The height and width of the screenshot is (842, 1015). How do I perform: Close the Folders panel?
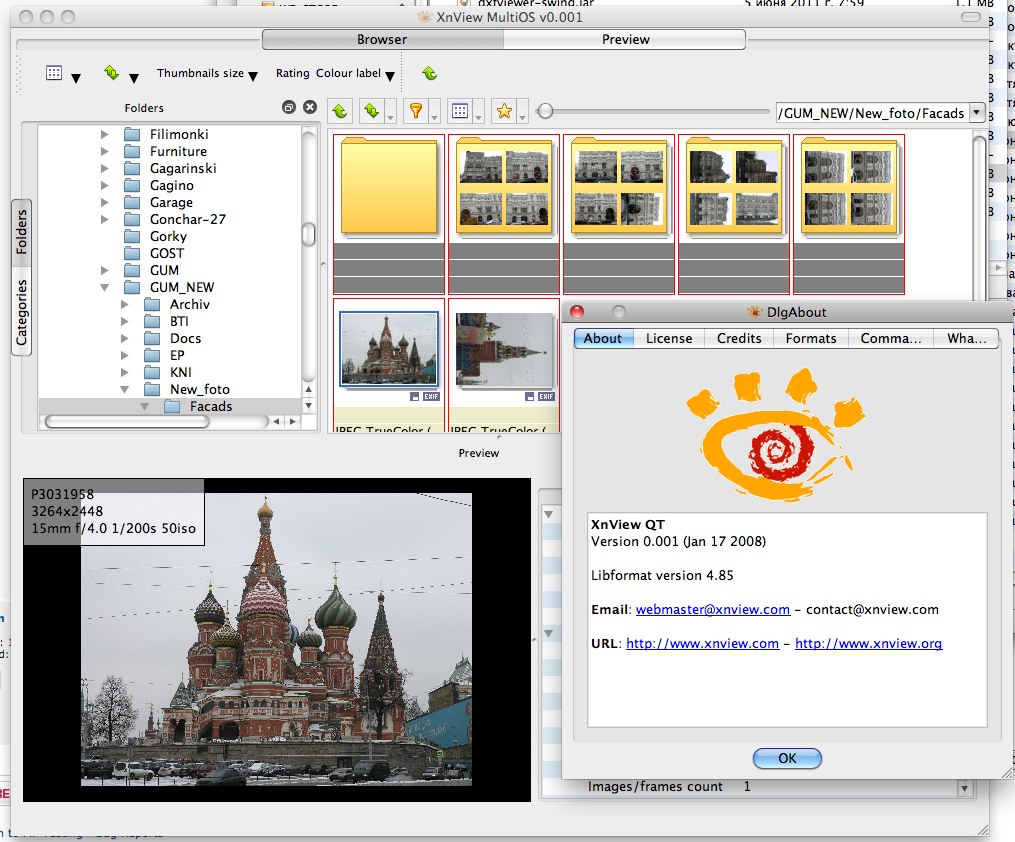point(310,107)
